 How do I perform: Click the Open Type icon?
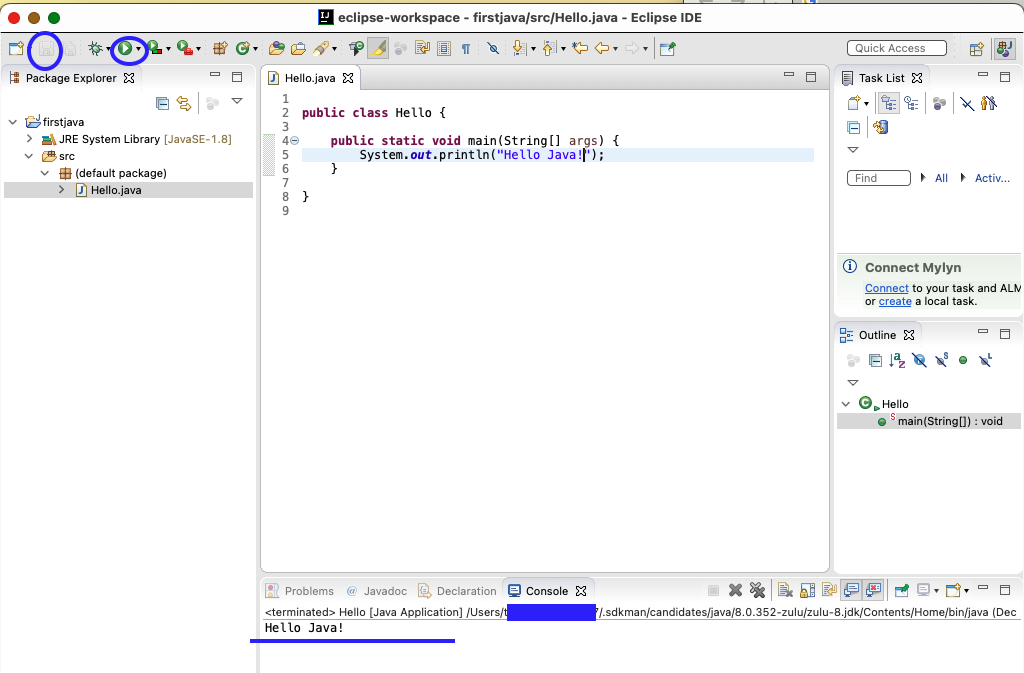pos(277,48)
